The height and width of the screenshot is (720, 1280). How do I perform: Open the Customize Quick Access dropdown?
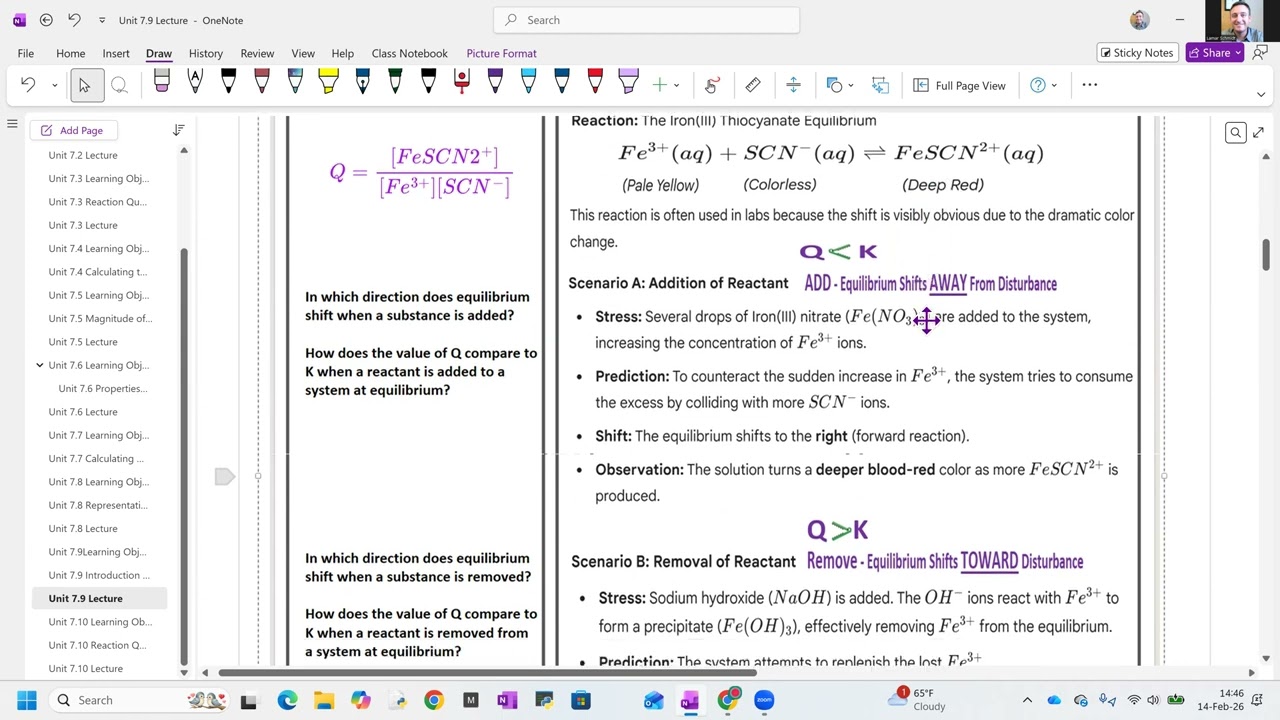coord(102,20)
